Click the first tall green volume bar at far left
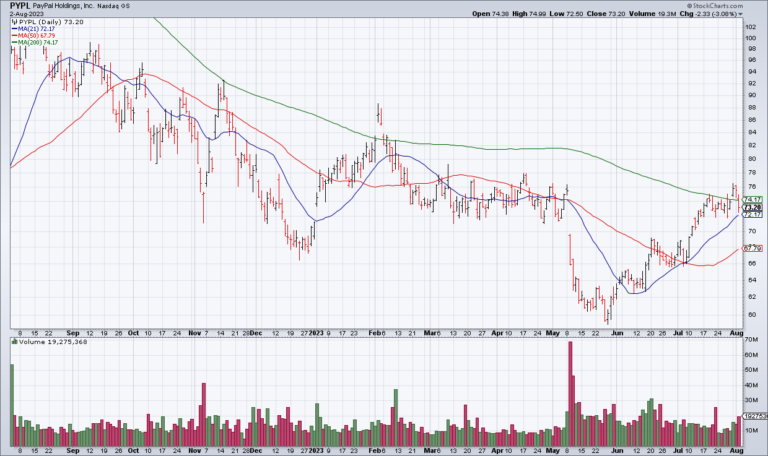The image size is (768, 456). pos(12,405)
